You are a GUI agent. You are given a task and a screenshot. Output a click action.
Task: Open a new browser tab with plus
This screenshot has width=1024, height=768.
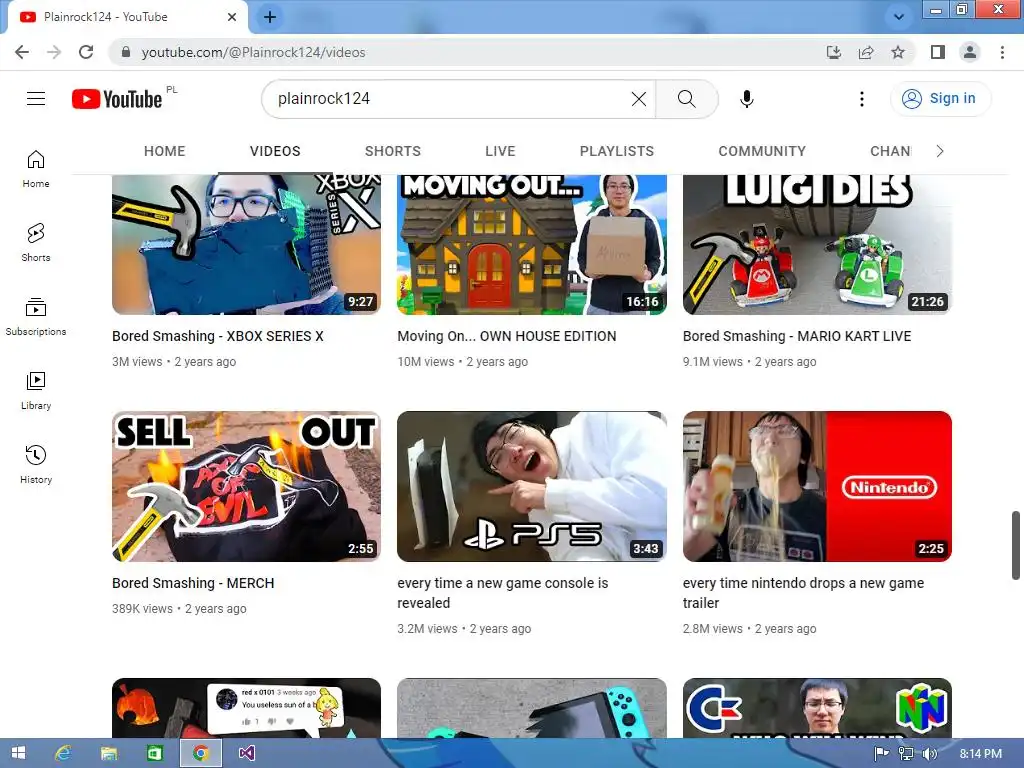click(270, 17)
